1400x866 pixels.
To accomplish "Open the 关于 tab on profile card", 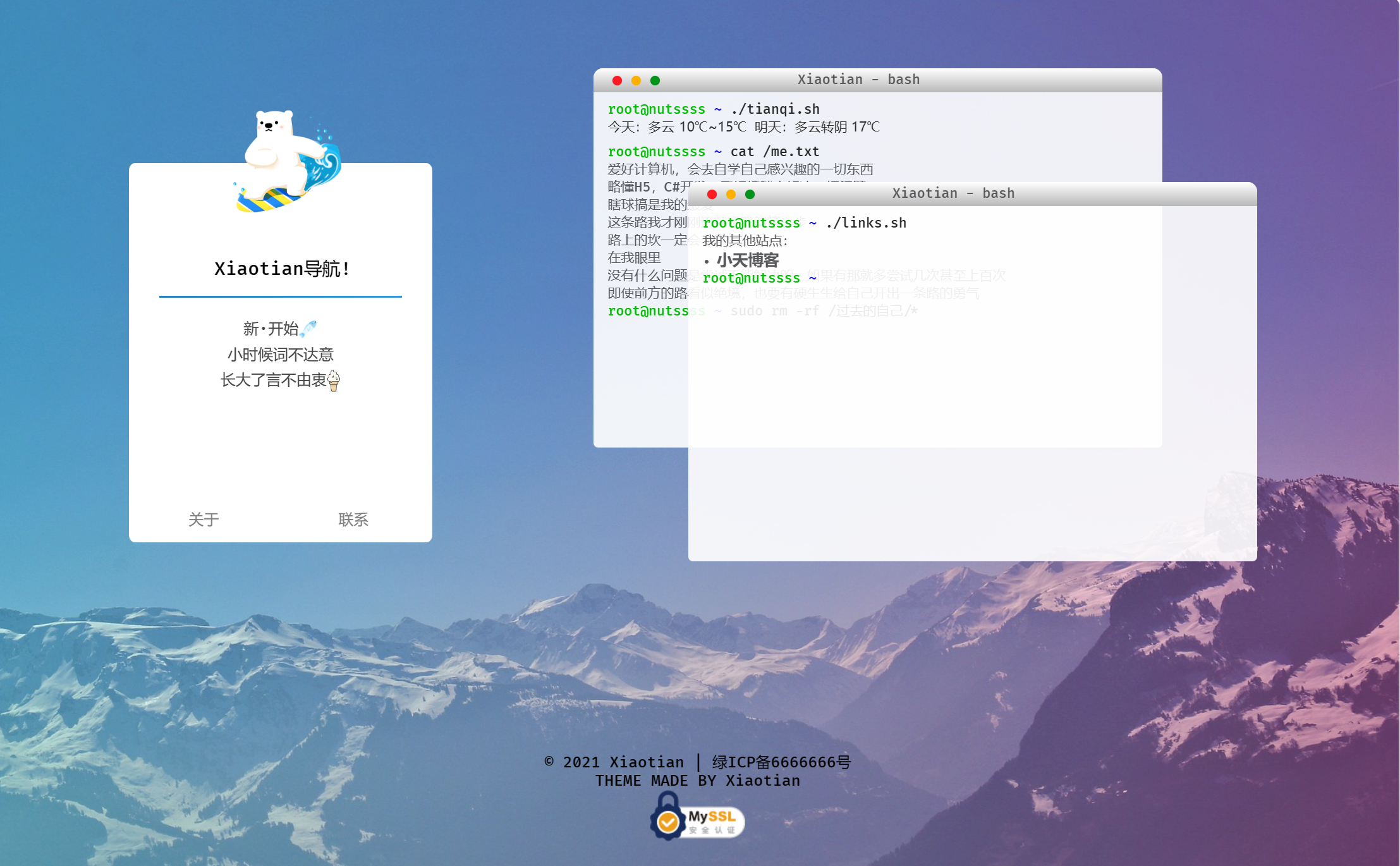I will point(204,520).
